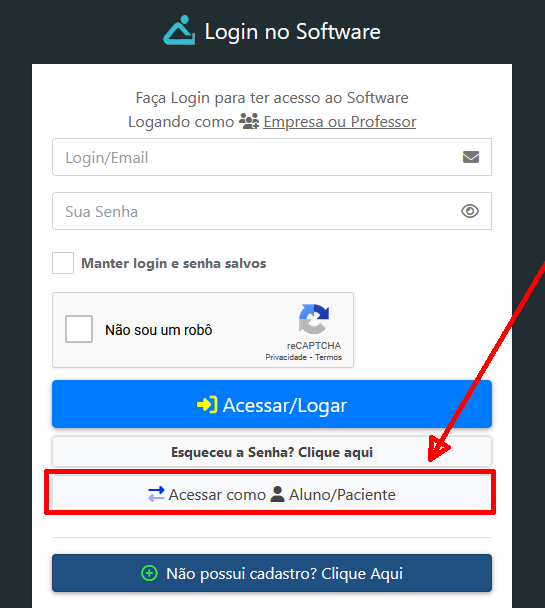
Task: Focus the Login/Email input field
Action: click(x=272, y=157)
